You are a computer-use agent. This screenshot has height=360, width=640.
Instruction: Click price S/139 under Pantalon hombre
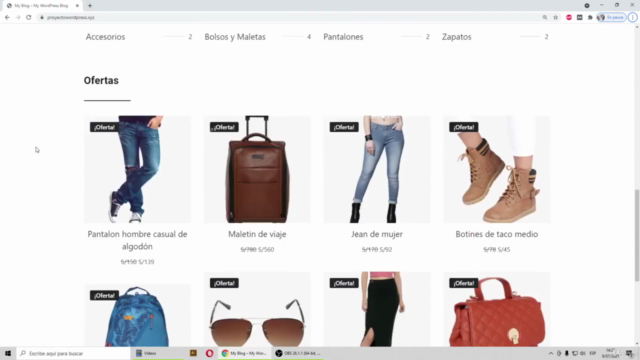146,262
